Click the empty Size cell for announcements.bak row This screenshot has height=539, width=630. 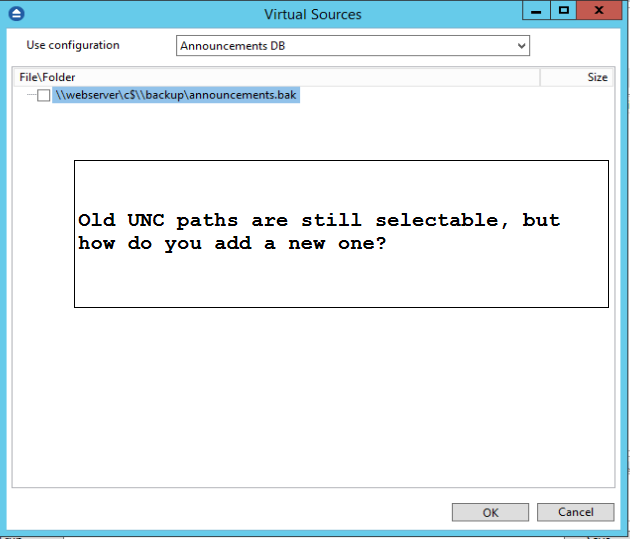pos(577,95)
